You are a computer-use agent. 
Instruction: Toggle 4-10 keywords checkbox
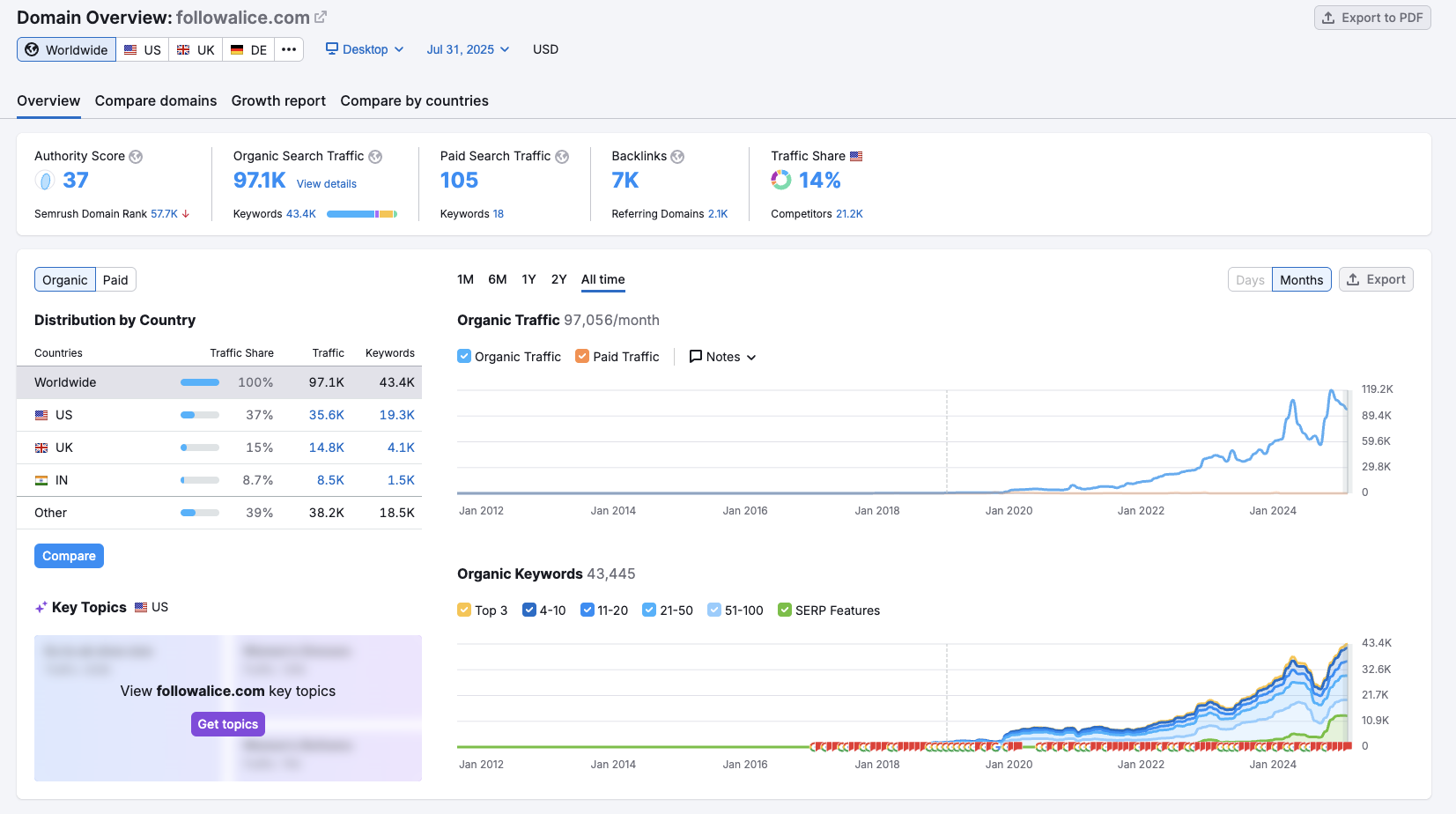[x=529, y=610]
